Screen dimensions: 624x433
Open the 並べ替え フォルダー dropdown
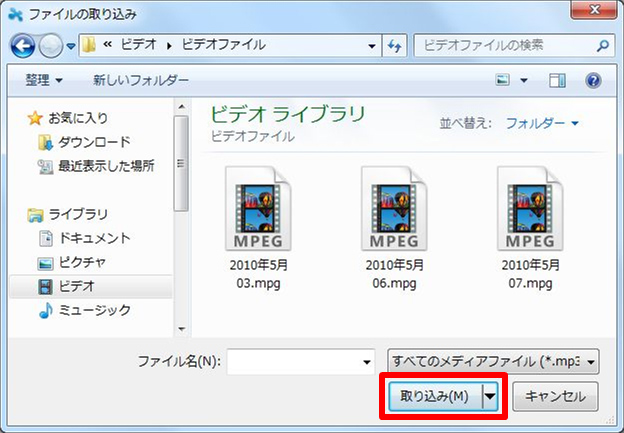tap(541, 124)
